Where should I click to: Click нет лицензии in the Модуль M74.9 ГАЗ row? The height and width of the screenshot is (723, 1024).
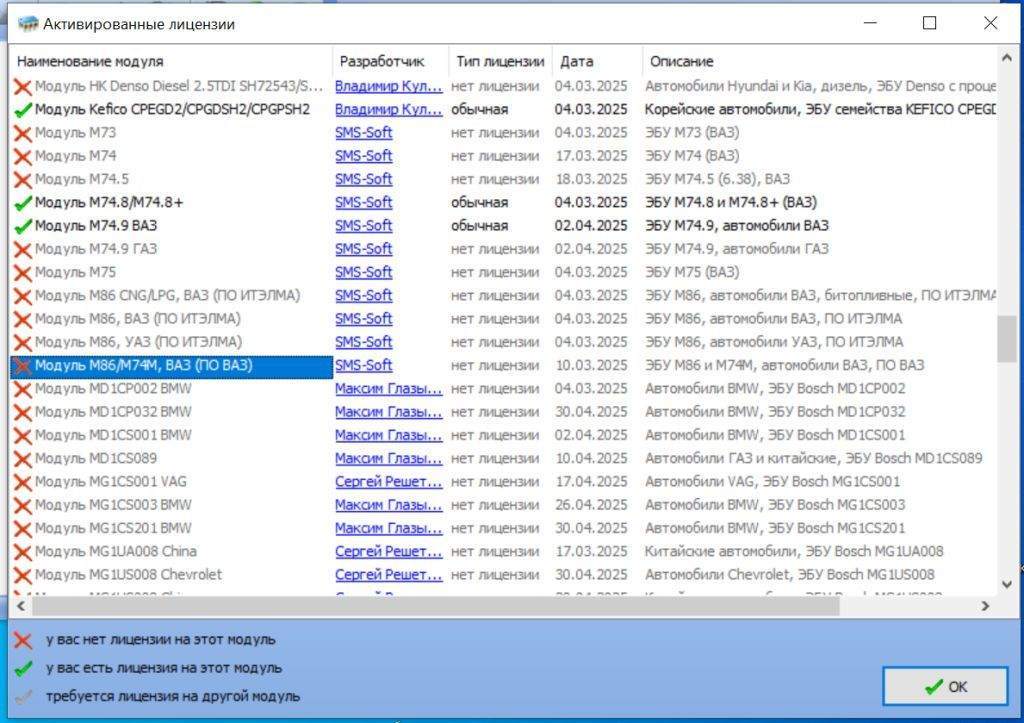(x=495, y=249)
